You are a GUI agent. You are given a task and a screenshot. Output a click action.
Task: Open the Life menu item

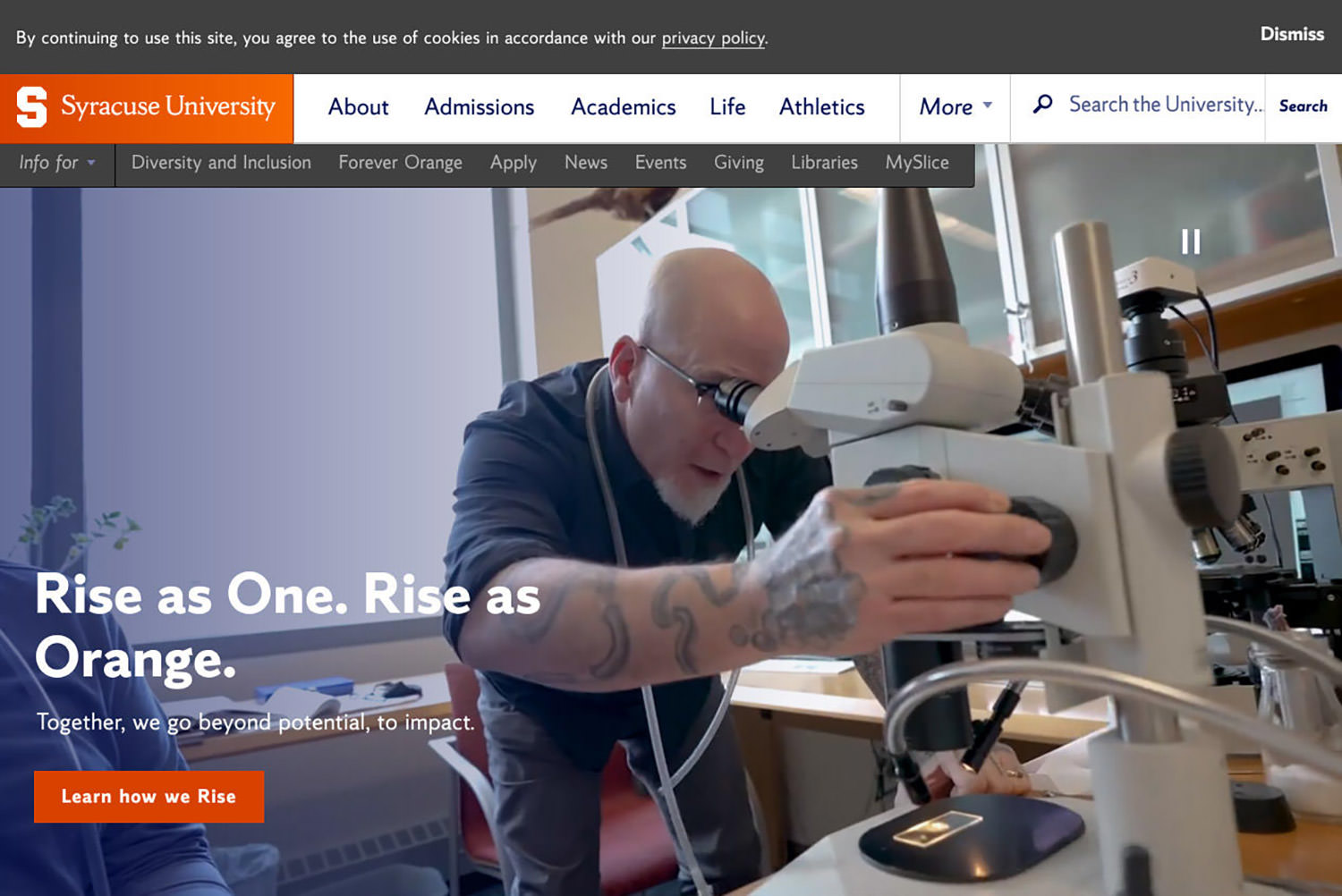(x=727, y=107)
